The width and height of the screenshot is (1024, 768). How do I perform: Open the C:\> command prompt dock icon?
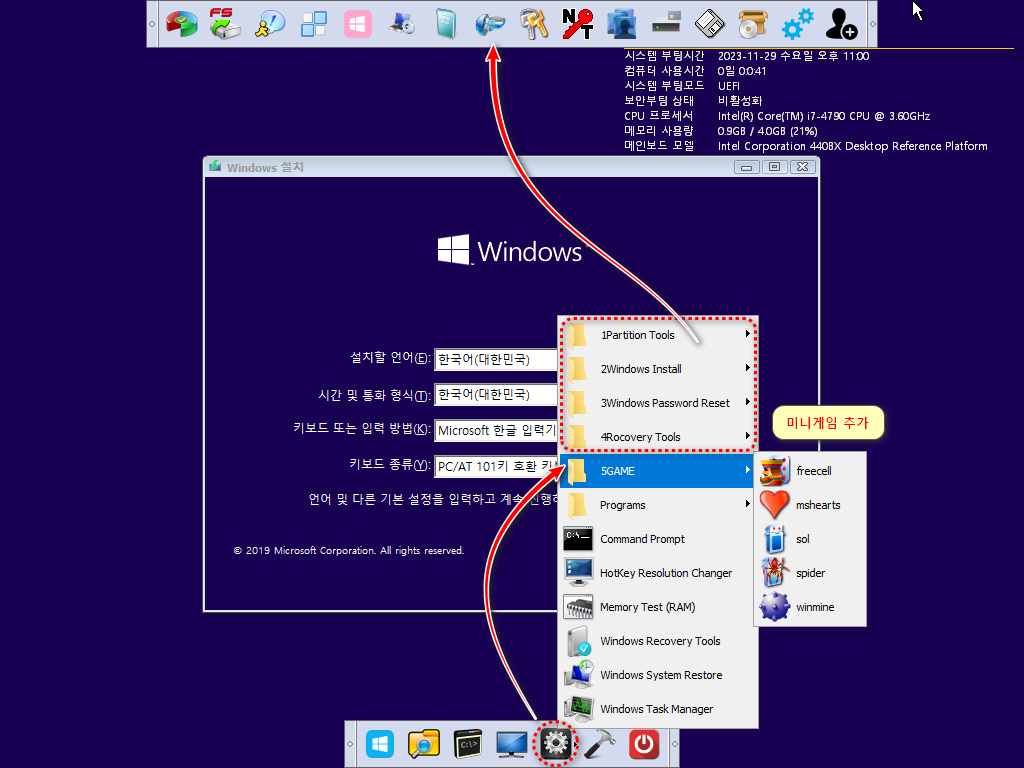(x=468, y=744)
